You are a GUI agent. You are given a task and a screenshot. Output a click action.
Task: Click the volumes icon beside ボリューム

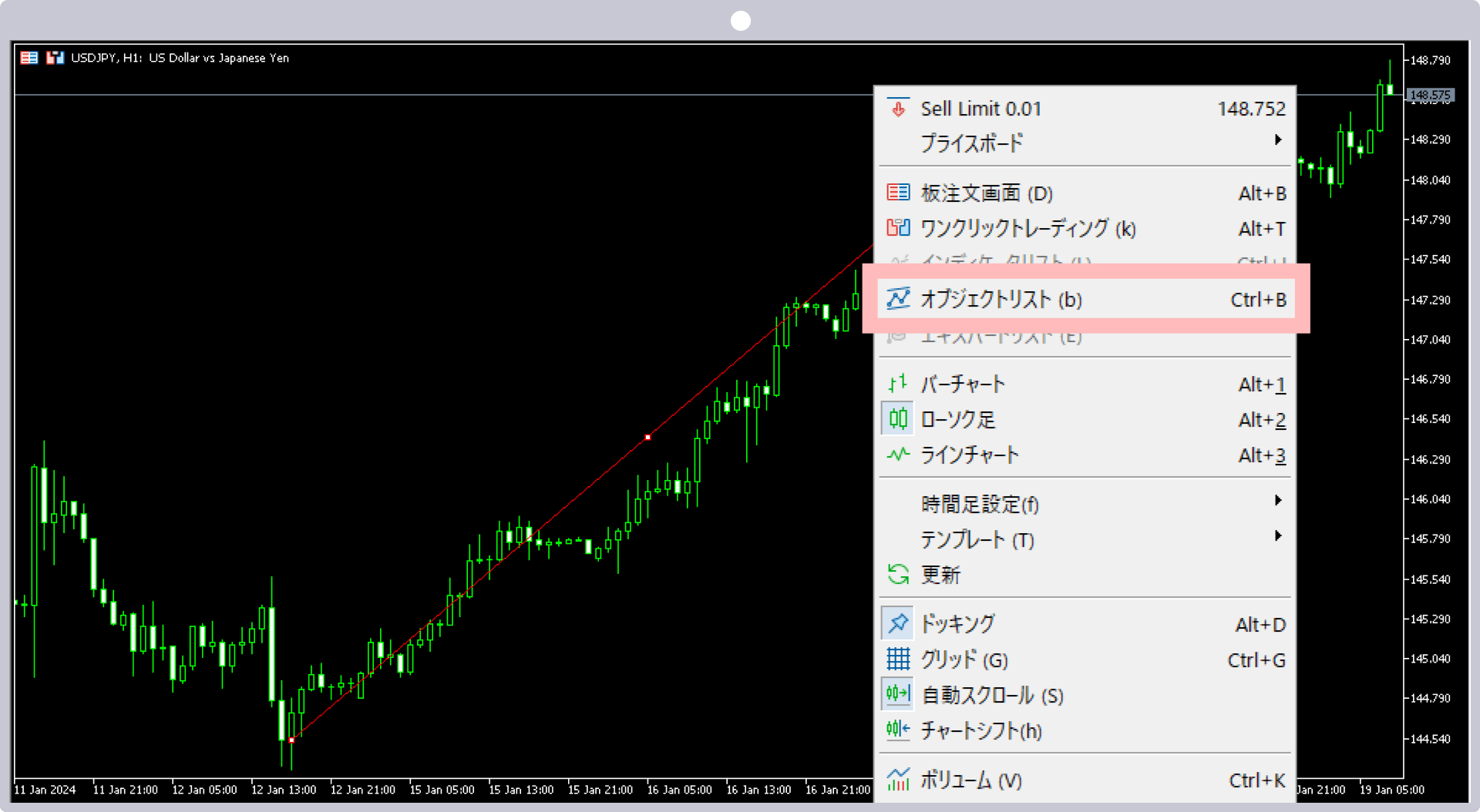898,780
